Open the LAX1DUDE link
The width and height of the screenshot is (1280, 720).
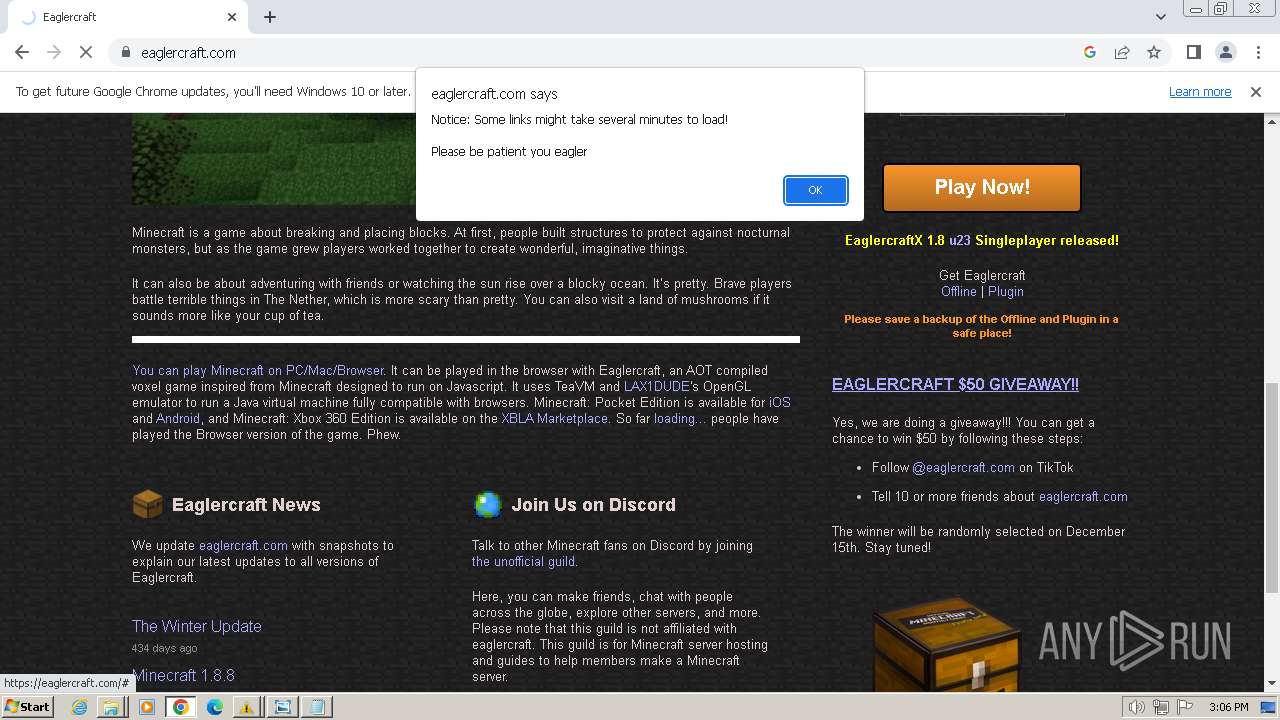657,386
